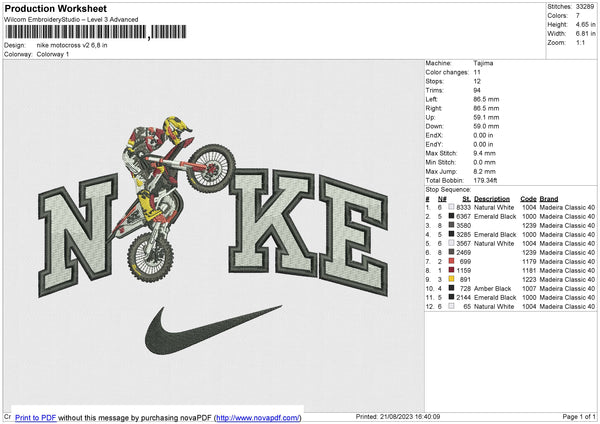Click the Nike swoosh in the design preview
Image resolution: width=600 pixels, height=424 pixels.
click(213, 330)
